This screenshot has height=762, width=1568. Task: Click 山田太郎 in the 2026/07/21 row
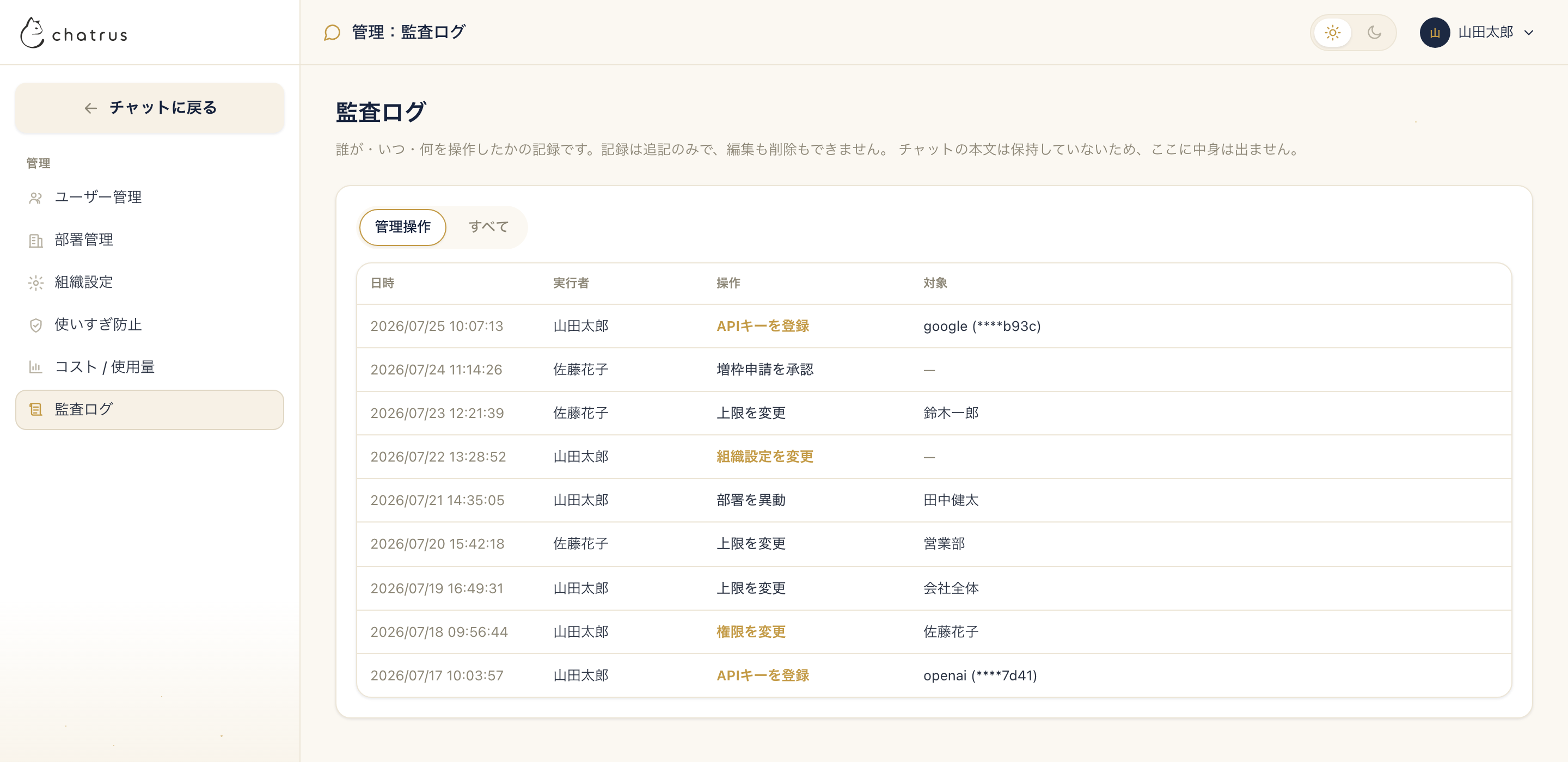[x=581, y=500]
